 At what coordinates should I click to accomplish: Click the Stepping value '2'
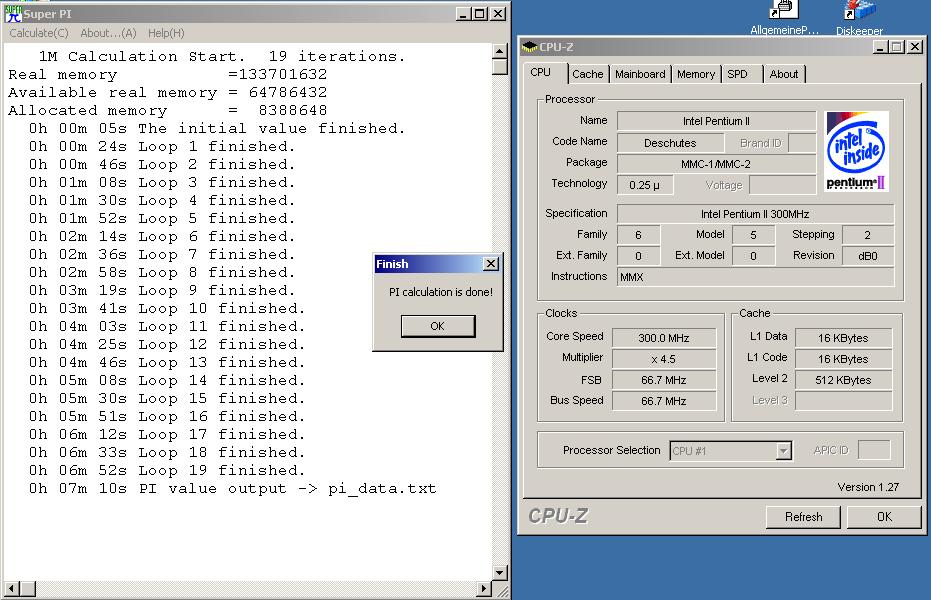867,235
